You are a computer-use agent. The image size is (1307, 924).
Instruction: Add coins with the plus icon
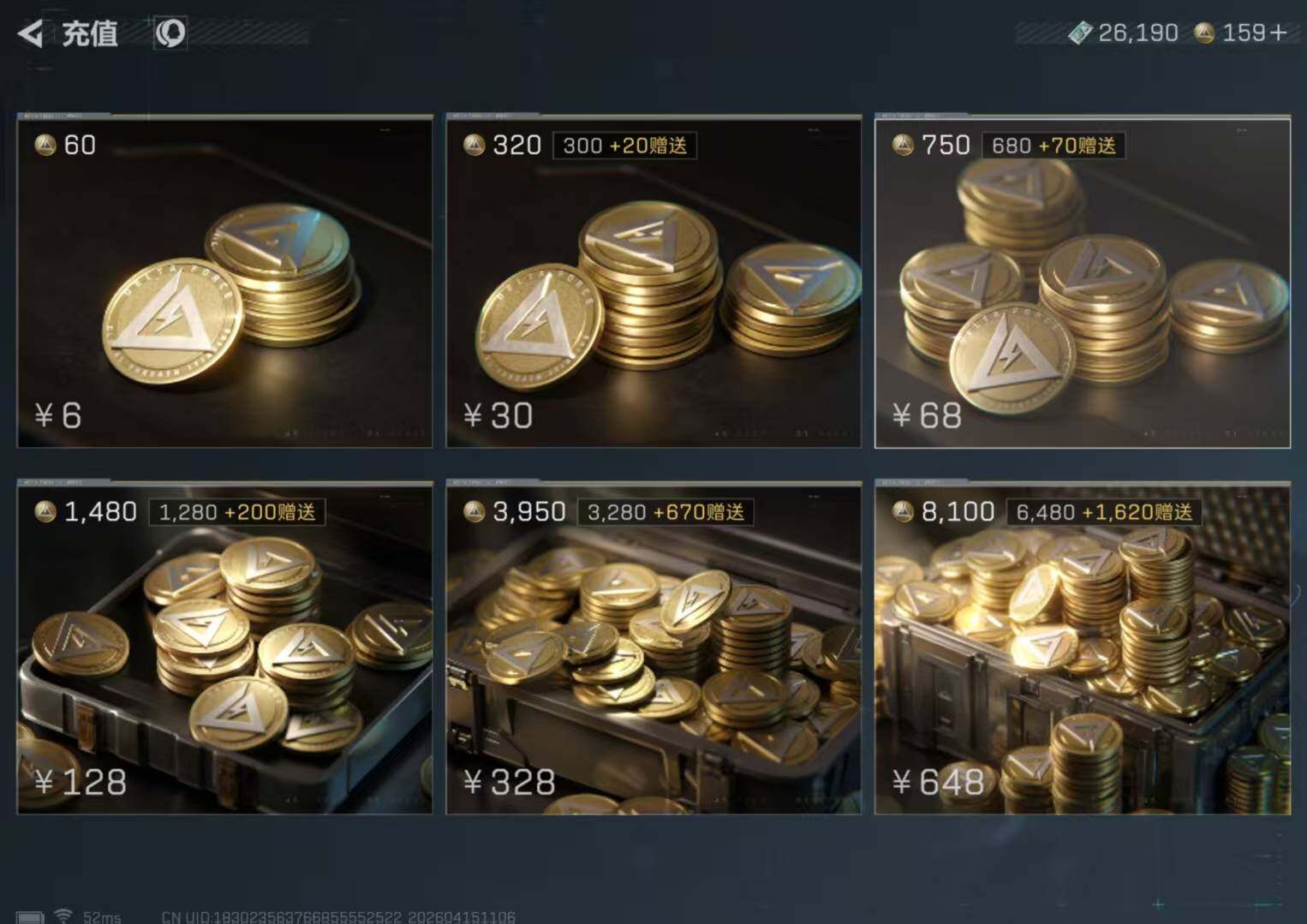click(1279, 33)
